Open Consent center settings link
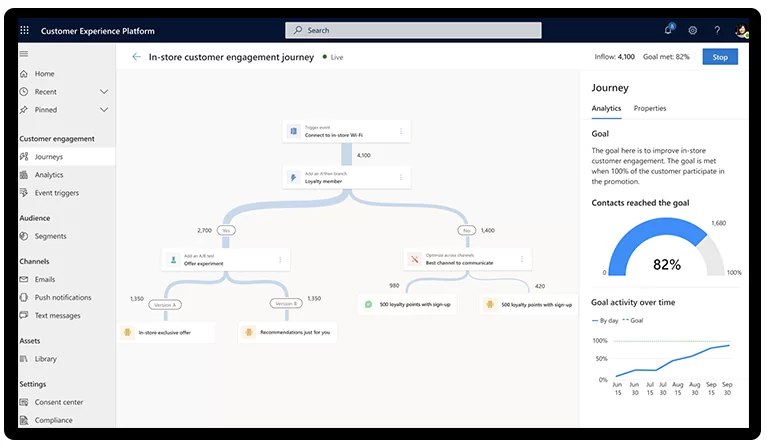The width and height of the screenshot is (767, 448). pyautogui.click(x=59, y=402)
